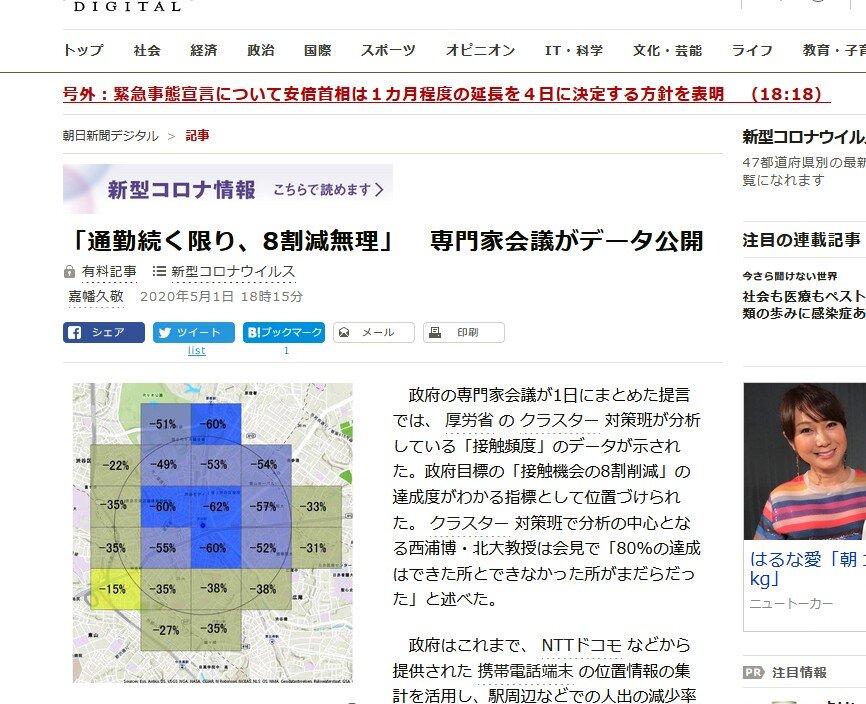Add a Hatena ブックマーク
866x704 pixels.
[284, 332]
